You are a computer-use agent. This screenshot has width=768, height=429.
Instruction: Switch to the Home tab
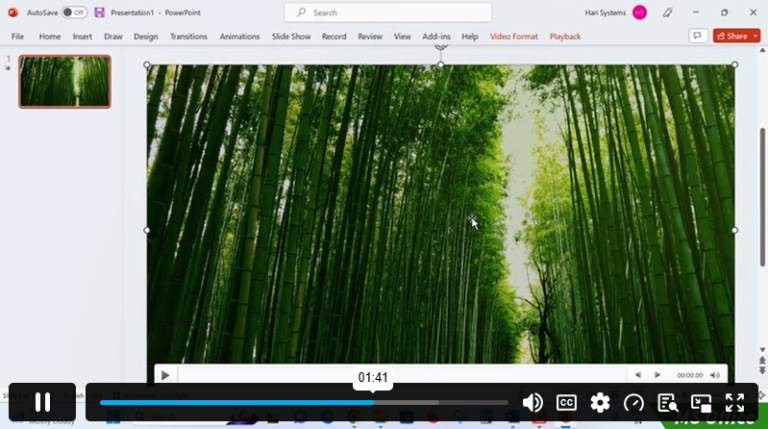point(49,36)
